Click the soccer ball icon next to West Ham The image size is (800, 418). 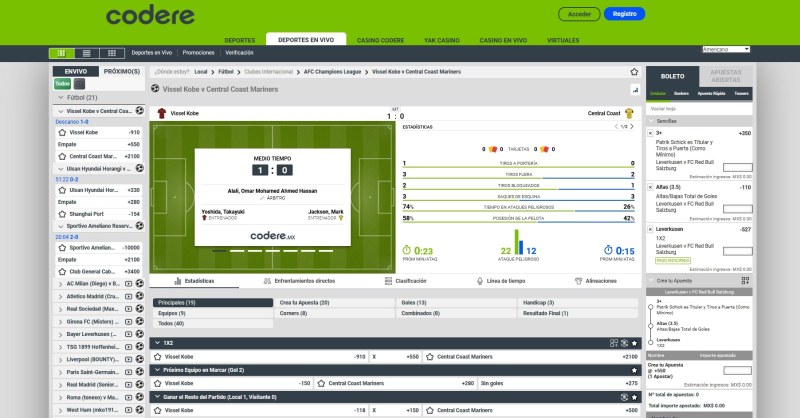point(139,409)
